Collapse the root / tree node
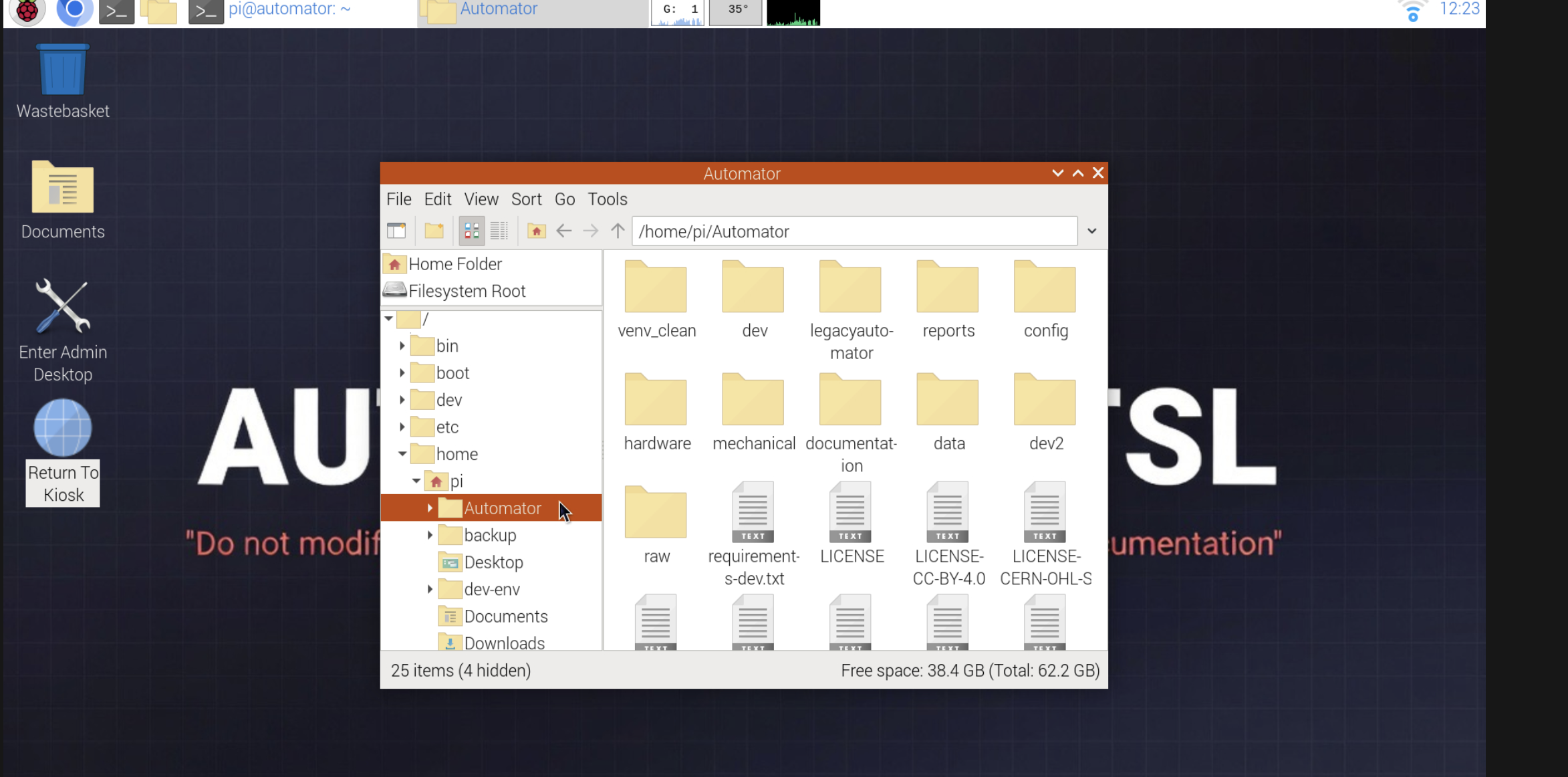The image size is (1568, 777). point(388,319)
